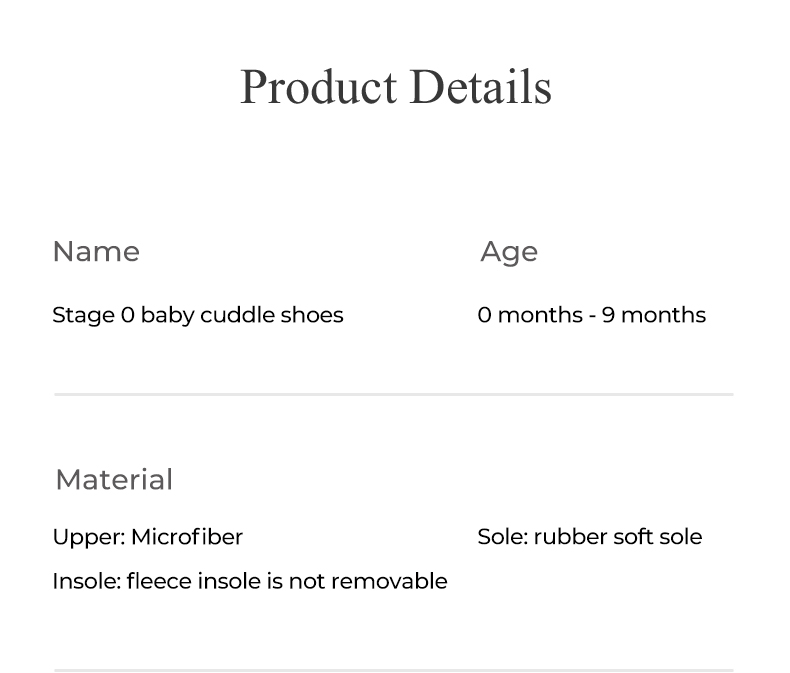Click the word Insole: at line start

pyautogui.click(x=86, y=581)
